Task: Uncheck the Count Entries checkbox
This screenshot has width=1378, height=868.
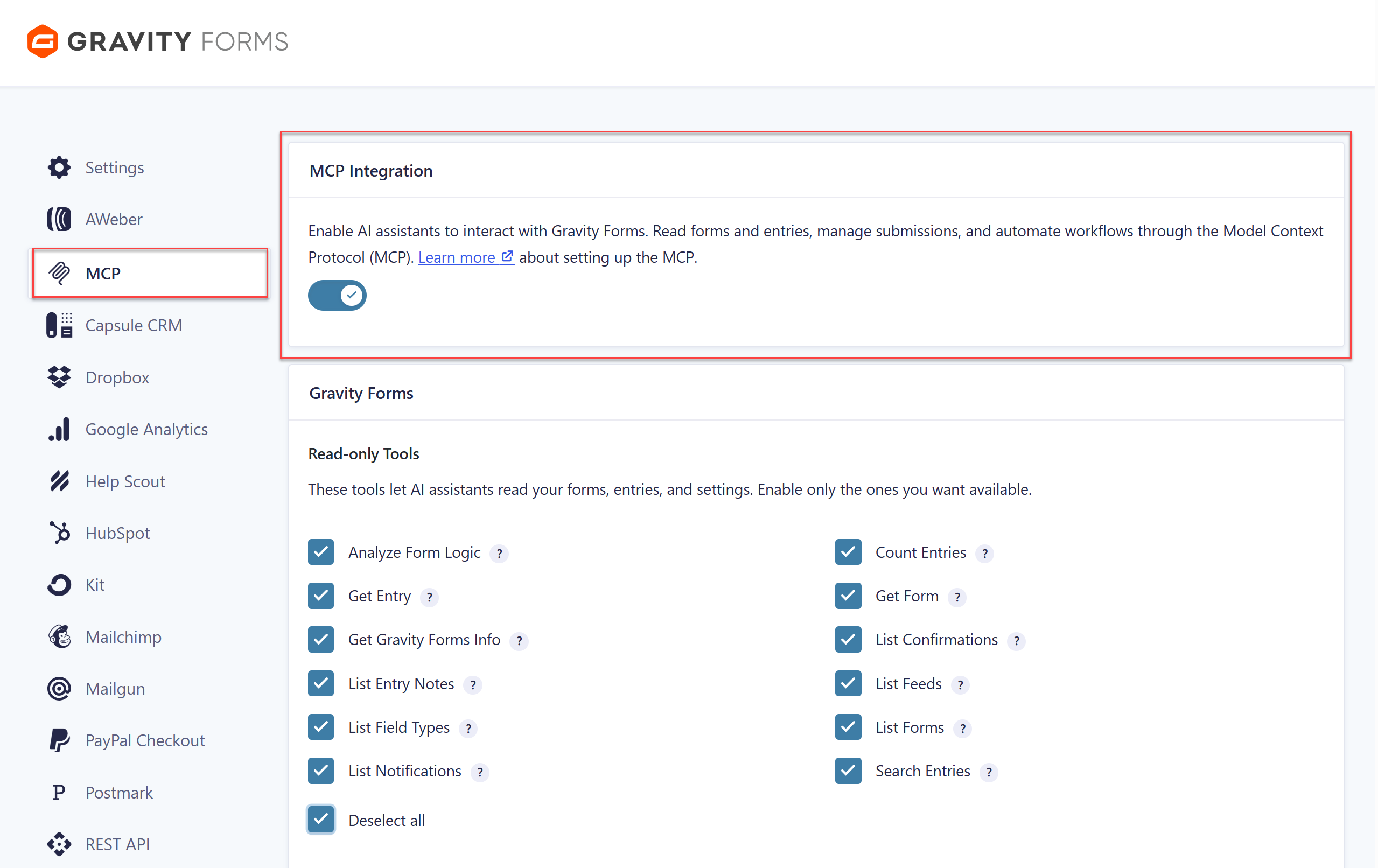Action: pyautogui.click(x=848, y=552)
